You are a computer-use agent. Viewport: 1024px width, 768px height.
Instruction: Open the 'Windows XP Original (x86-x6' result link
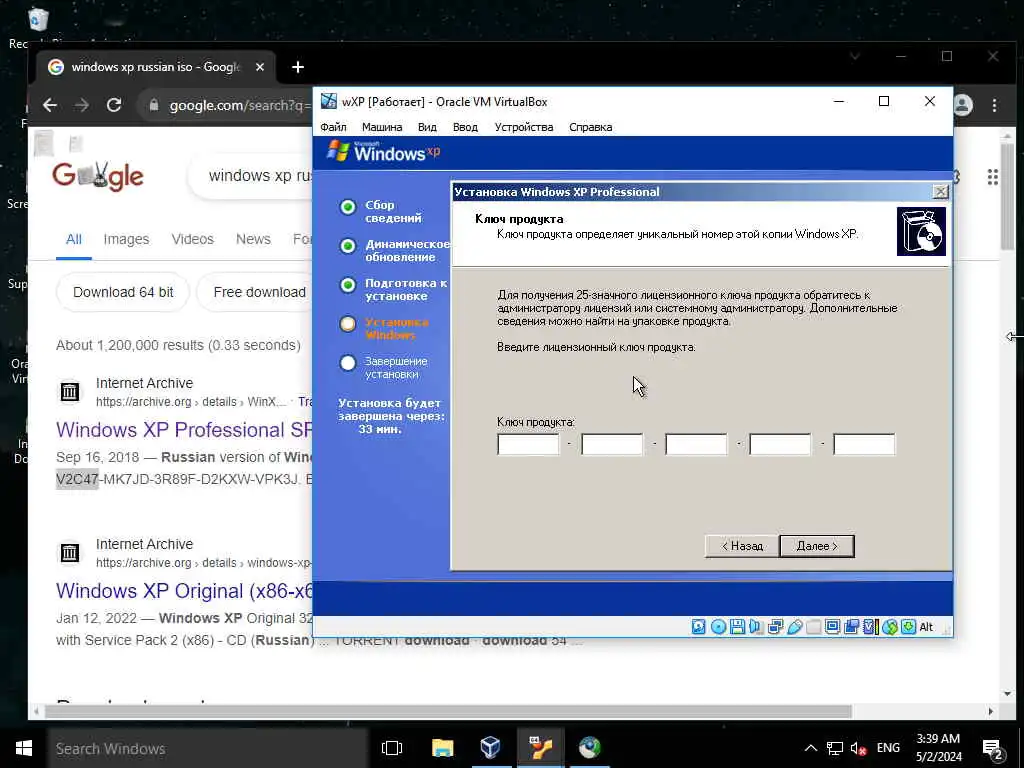[184, 590]
